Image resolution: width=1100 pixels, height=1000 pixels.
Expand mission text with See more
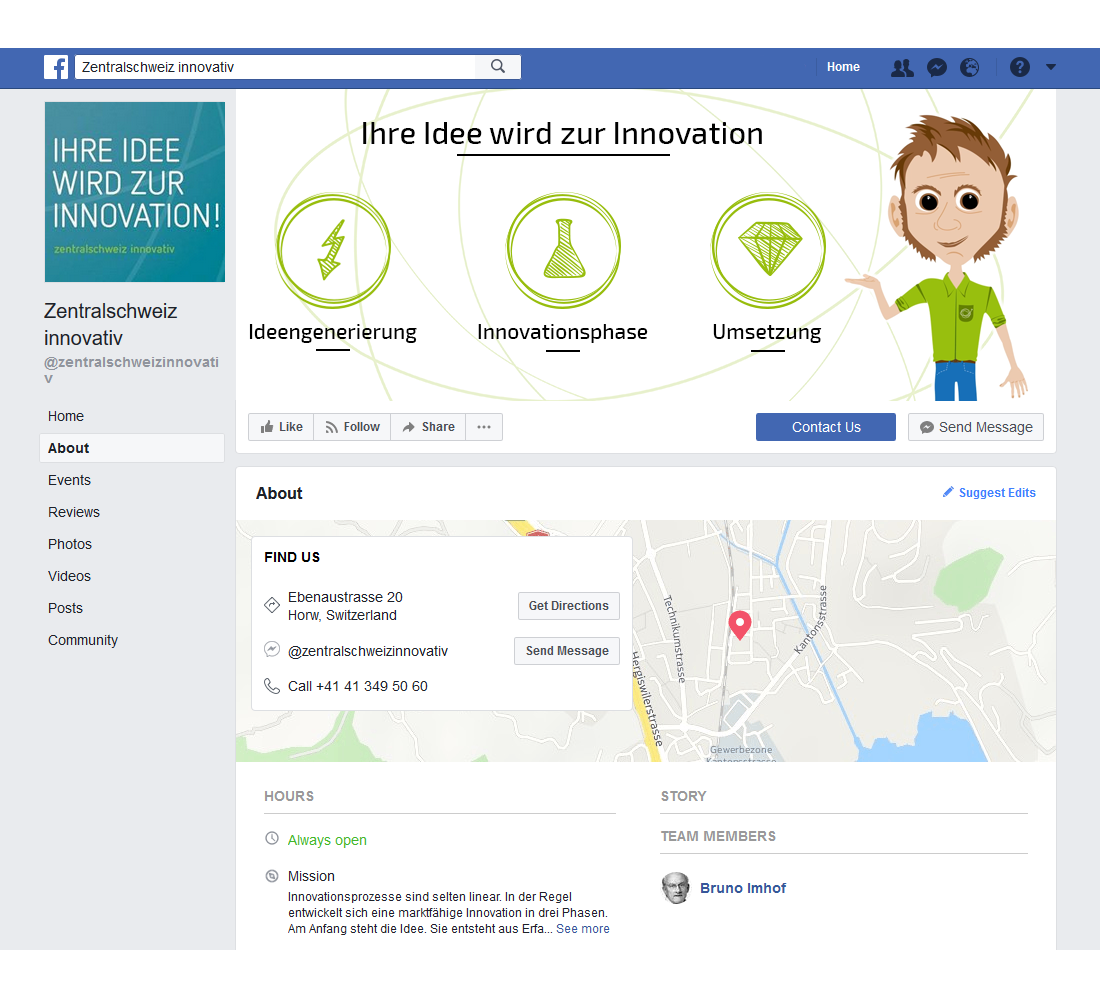click(x=583, y=929)
